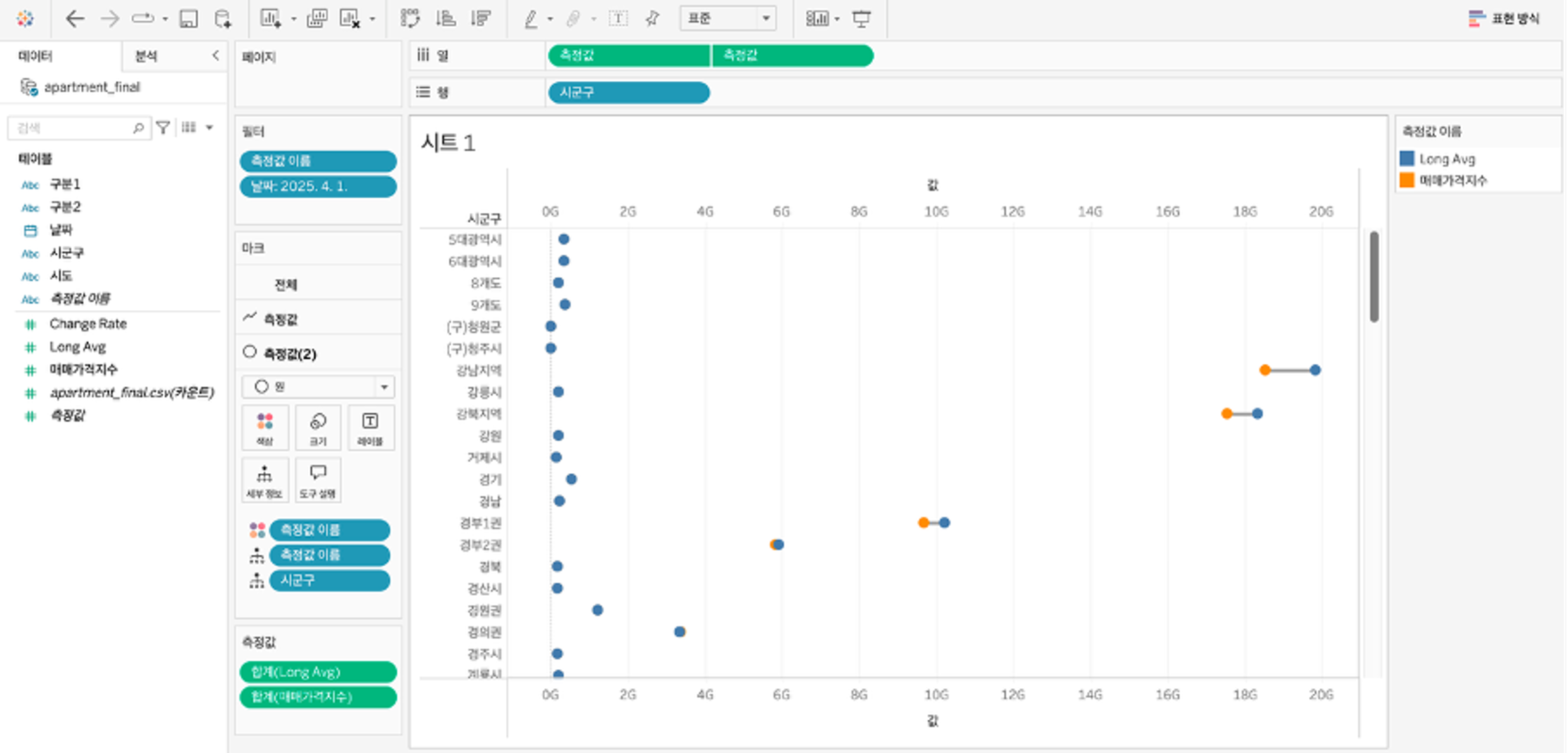The width and height of the screenshot is (1568, 753).
Task: Select the 구분1 field
Action: tap(65, 184)
